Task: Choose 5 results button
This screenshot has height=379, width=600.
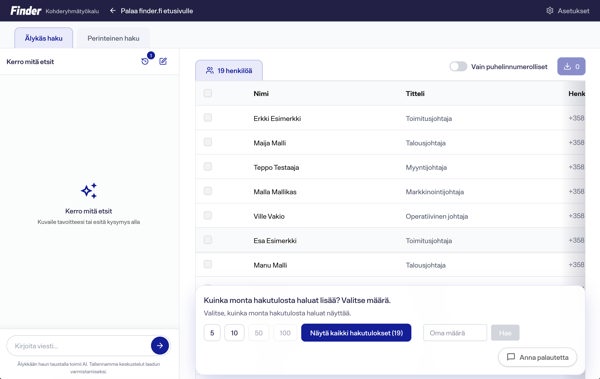Action: click(x=212, y=333)
